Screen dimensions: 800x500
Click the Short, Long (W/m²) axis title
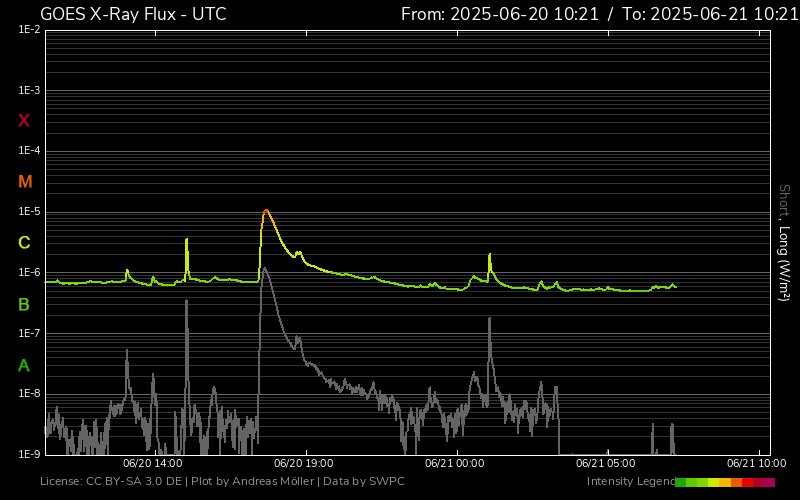pyautogui.click(x=785, y=240)
